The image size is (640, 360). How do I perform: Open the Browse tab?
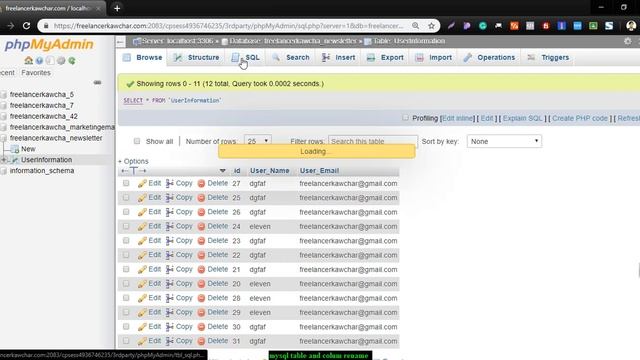[x=142, y=58]
